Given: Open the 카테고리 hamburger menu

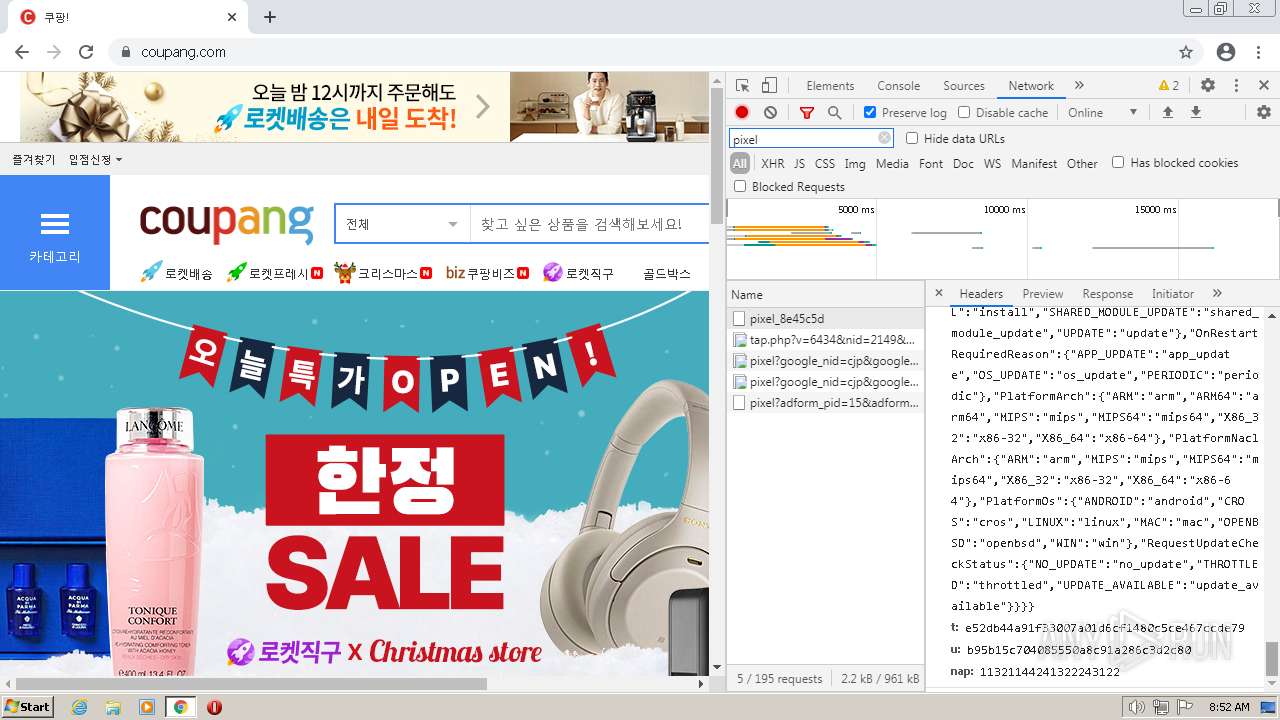Looking at the screenshot, I should (55, 233).
